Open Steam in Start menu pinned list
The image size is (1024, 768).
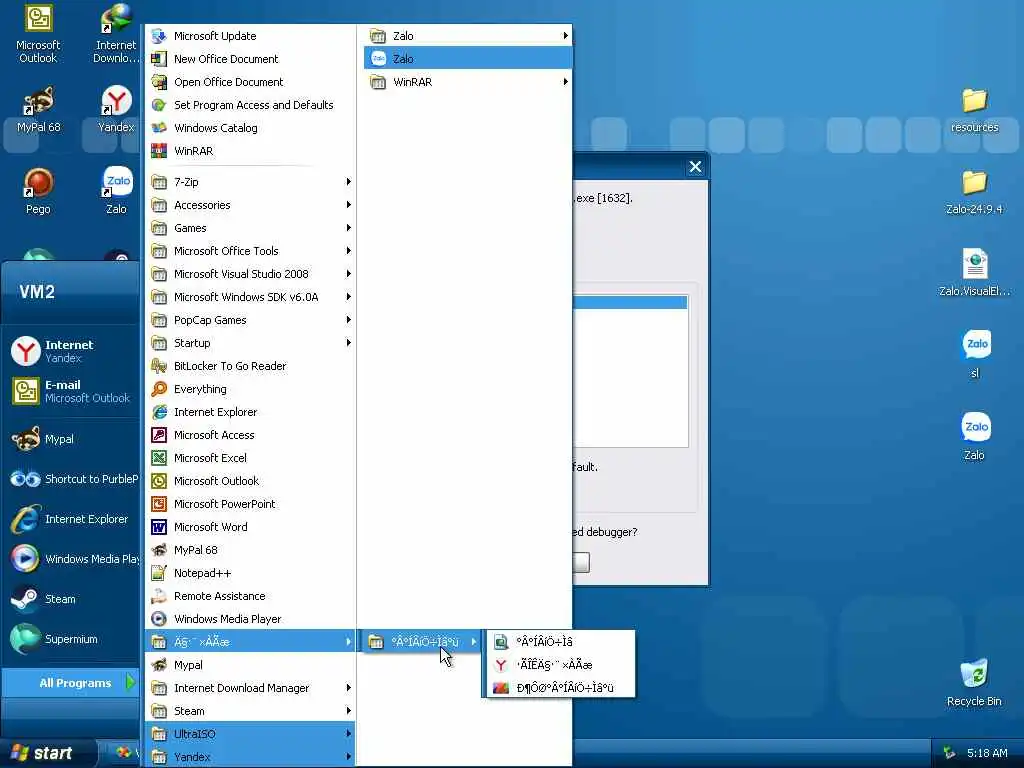71,599
